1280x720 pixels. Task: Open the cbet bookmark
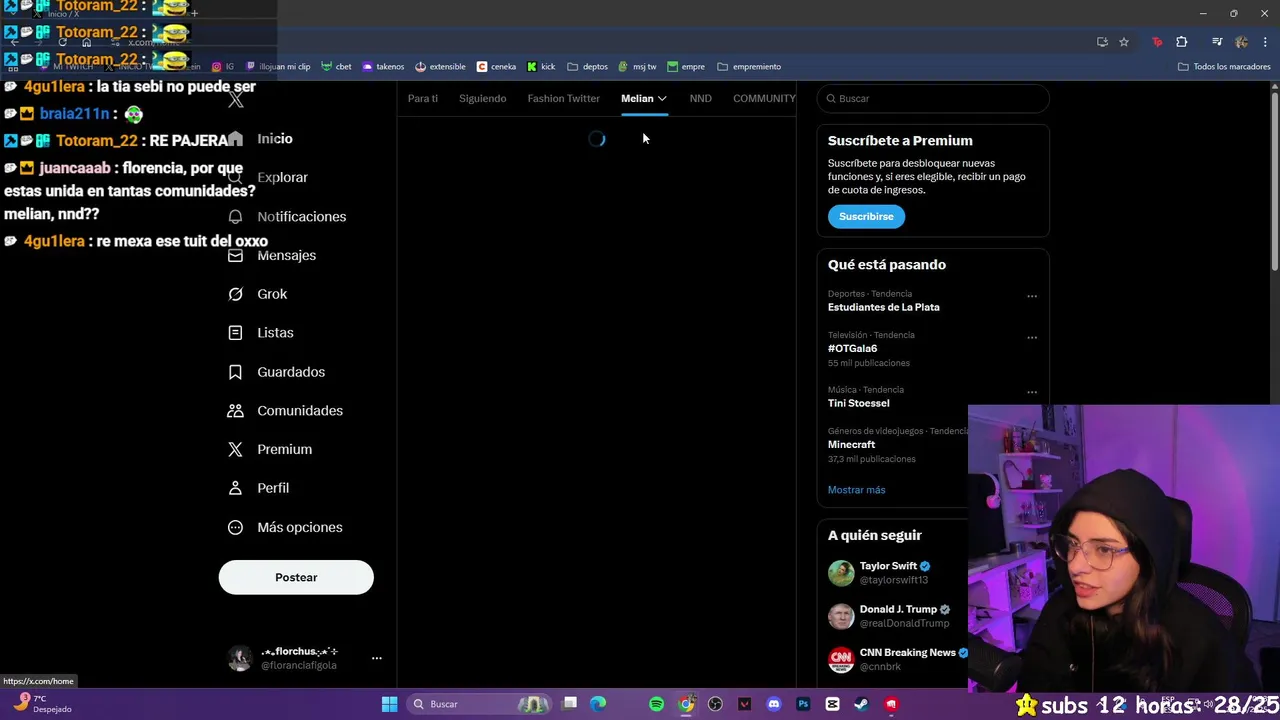pyautogui.click(x=336, y=67)
